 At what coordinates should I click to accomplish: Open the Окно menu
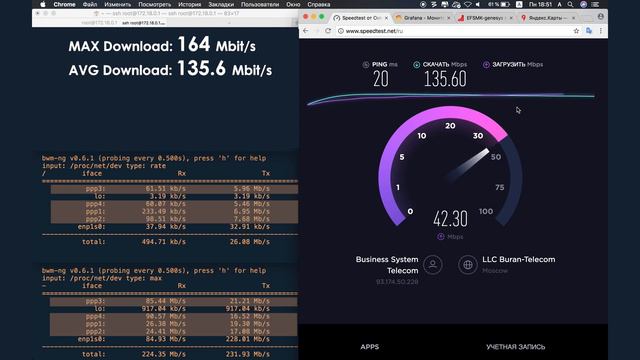point(293,4)
